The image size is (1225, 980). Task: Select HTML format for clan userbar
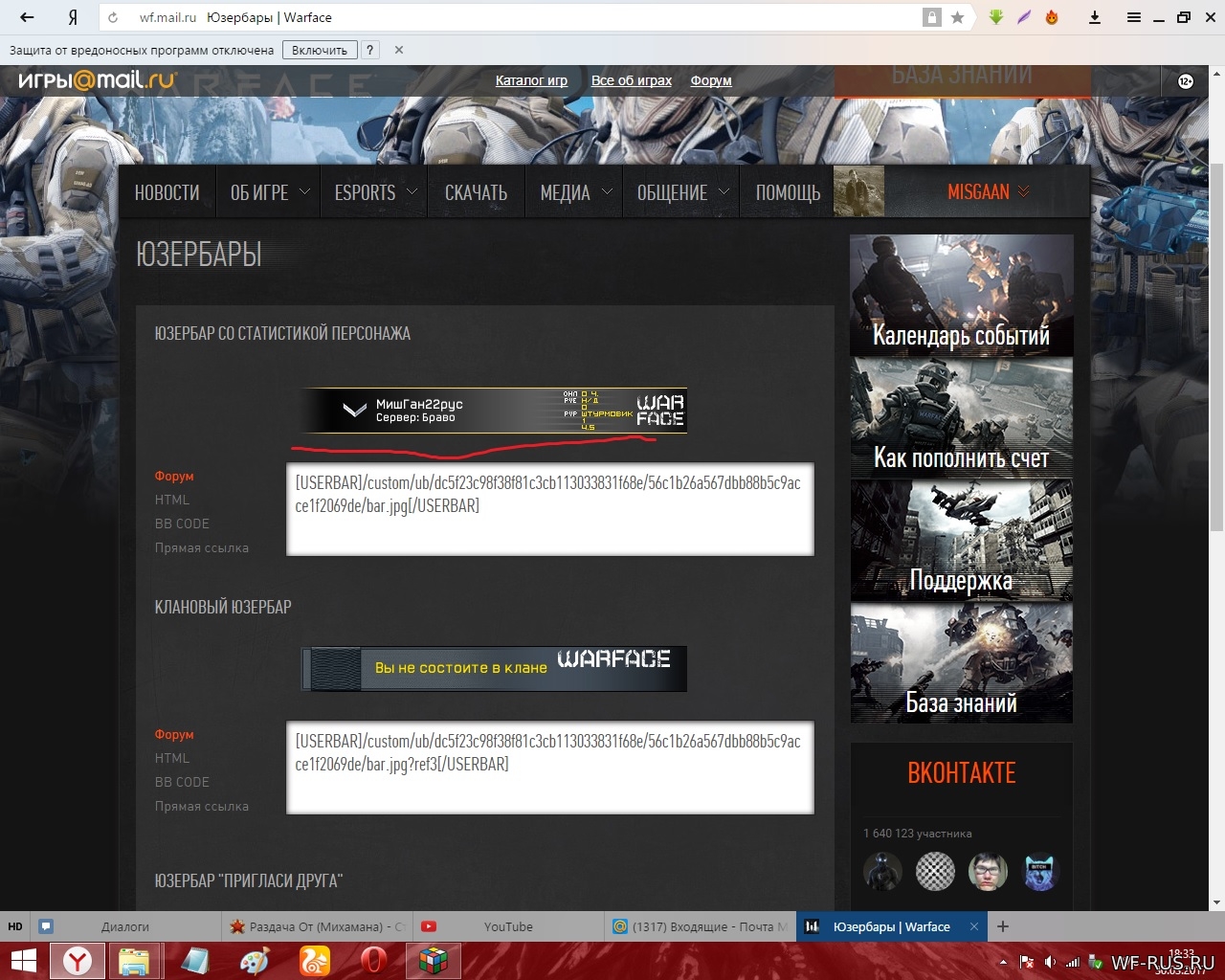pyautogui.click(x=172, y=758)
